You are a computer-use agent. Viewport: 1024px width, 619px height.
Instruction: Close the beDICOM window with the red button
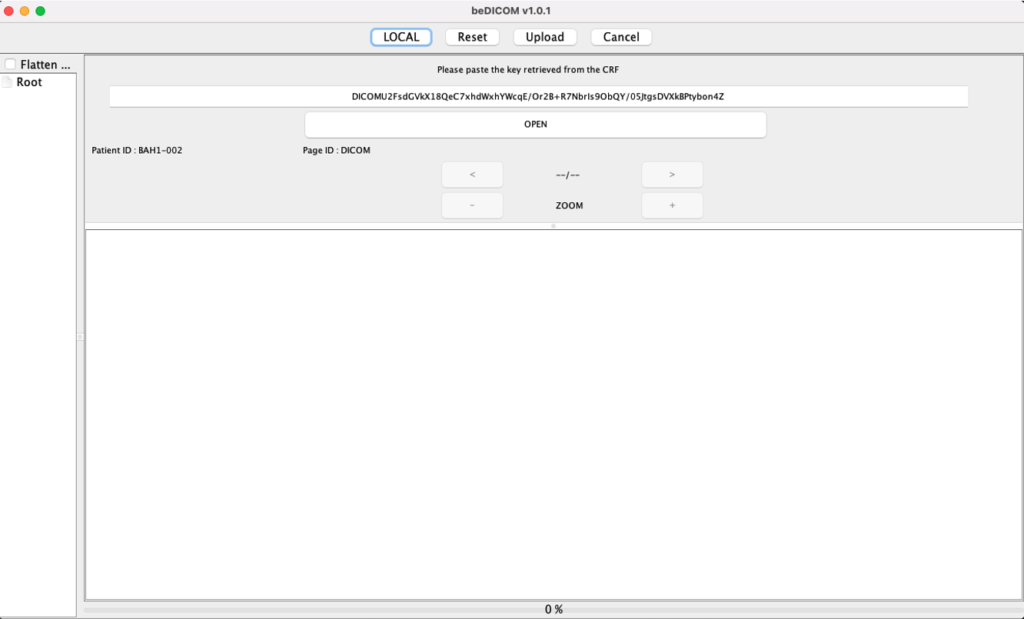pos(9,10)
